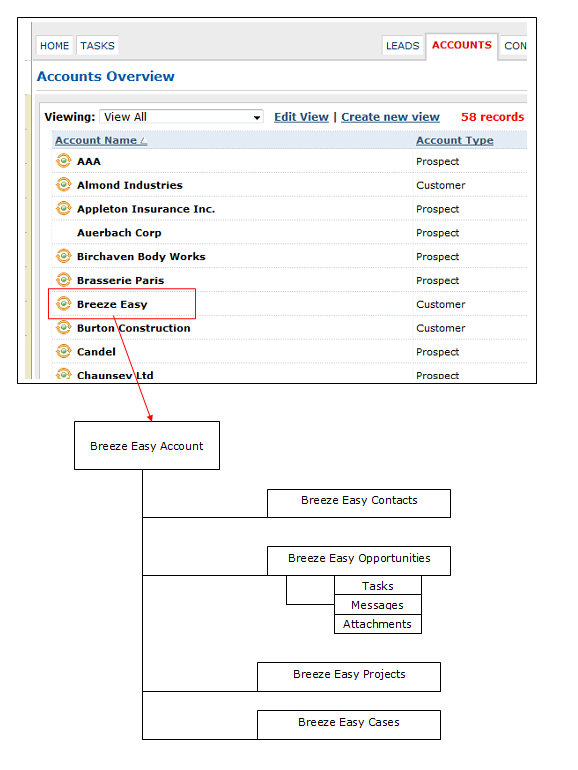The image size is (578, 770).
Task: Click the Create new view link
Action: pyautogui.click(x=390, y=117)
